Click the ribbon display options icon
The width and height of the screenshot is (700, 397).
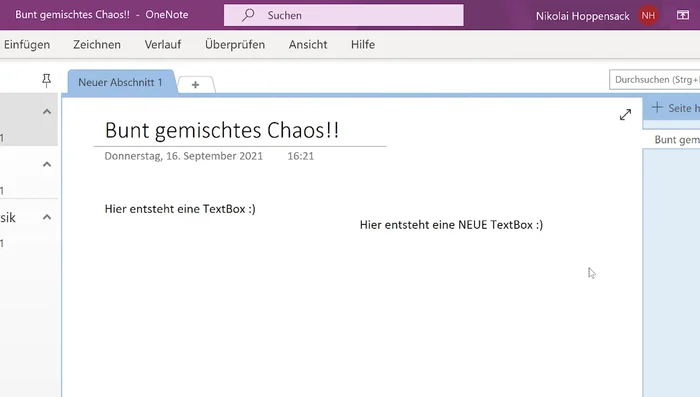[683, 15]
